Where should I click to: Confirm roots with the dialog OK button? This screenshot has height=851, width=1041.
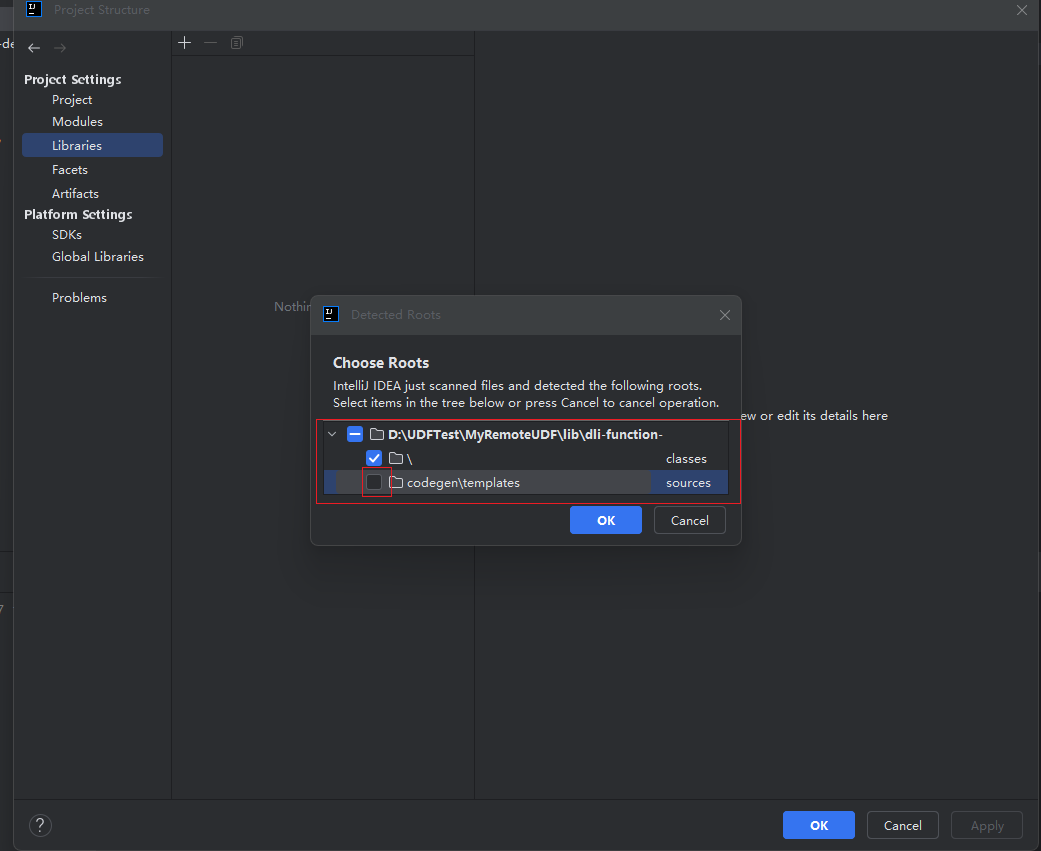(x=605, y=520)
